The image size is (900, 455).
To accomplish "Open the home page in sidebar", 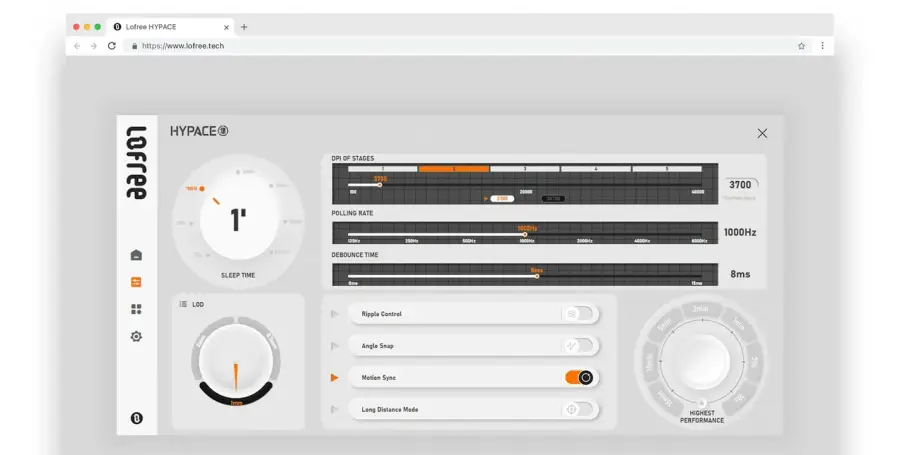I will coord(136,255).
